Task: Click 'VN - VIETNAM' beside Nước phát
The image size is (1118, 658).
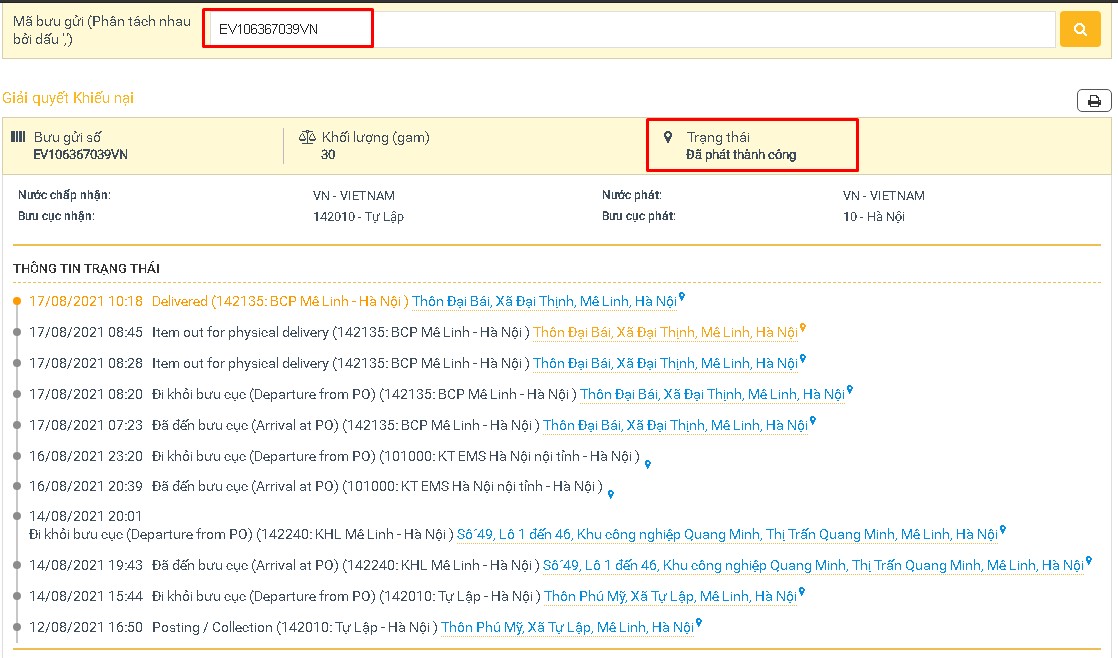Action: tap(883, 195)
